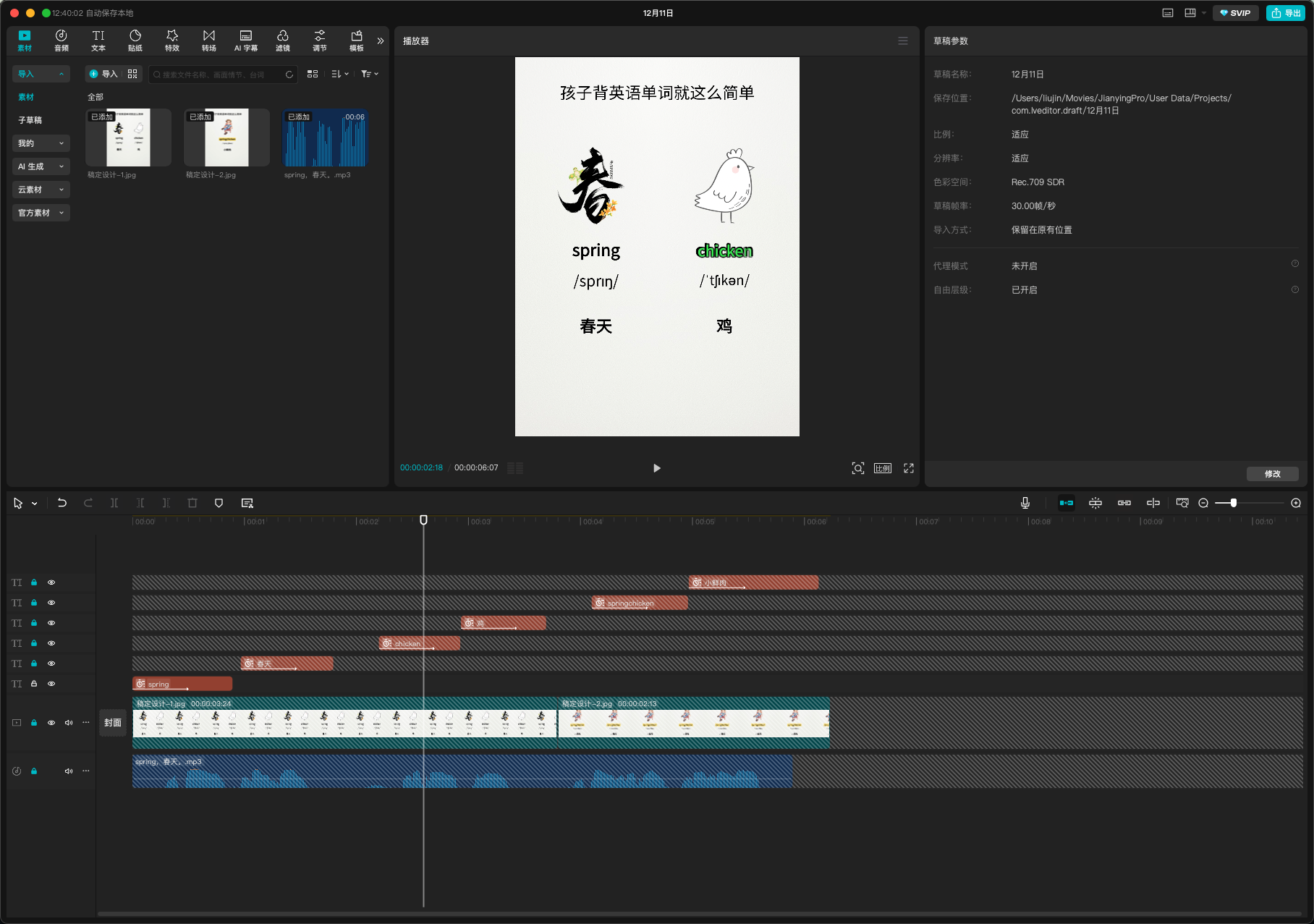Toggle the auto snapping icon
This screenshot has width=1314, height=924.
coord(1095,503)
